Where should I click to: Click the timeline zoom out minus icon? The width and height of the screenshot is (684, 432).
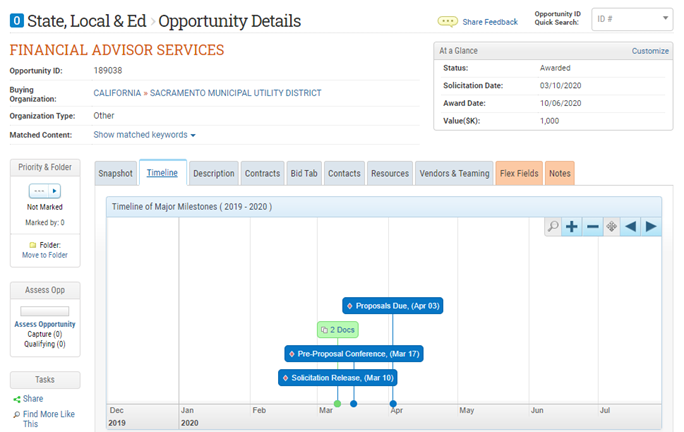[x=592, y=226]
